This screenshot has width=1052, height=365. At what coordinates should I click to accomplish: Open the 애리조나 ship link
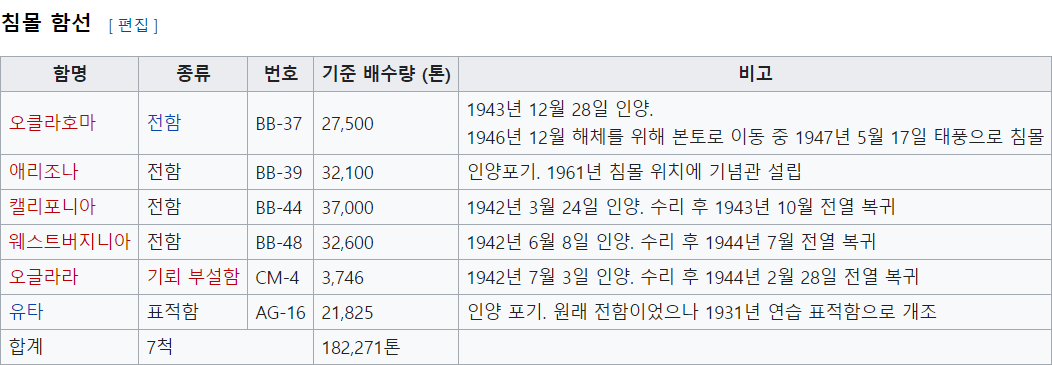[44, 172]
